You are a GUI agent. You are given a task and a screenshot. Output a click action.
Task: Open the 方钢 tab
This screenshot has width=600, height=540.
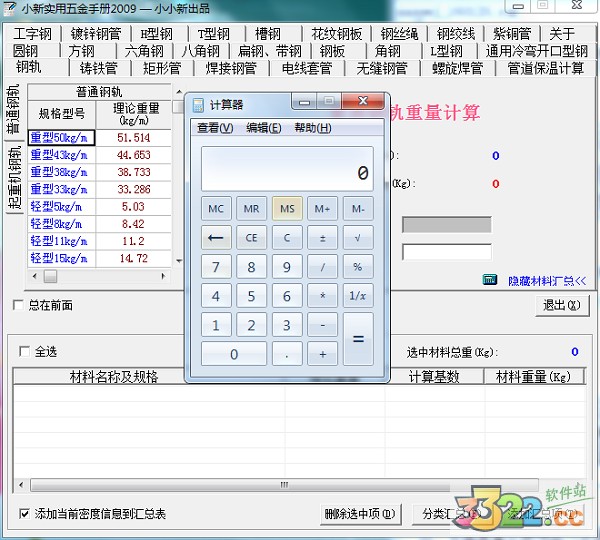tap(82, 51)
